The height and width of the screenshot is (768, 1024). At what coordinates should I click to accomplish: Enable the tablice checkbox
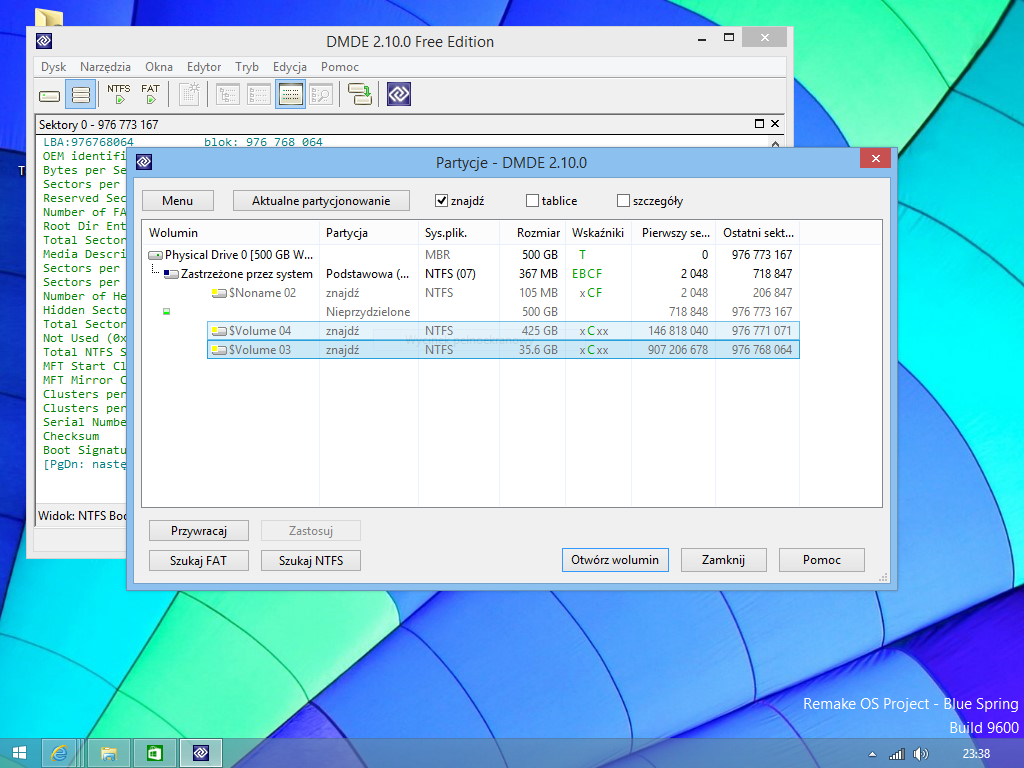(x=532, y=200)
